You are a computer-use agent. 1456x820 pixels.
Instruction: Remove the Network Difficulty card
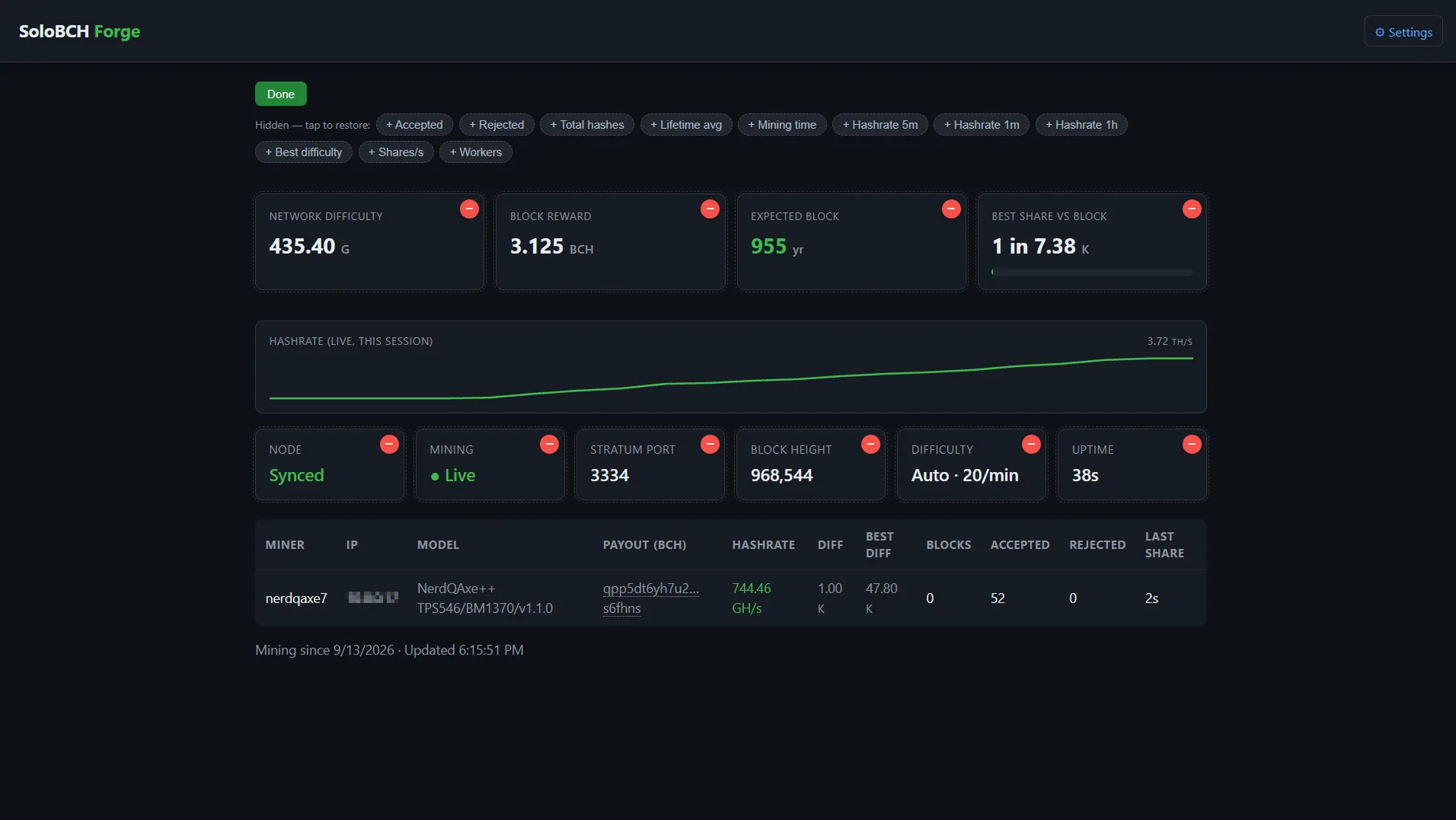pos(469,209)
